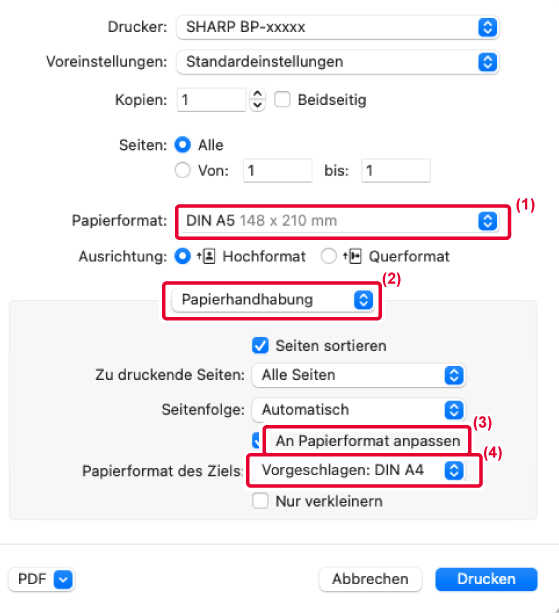The image size is (559, 613).
Task: Click the Papierformat popup's blue arrow icon
Action: click(x=487, y=221)
